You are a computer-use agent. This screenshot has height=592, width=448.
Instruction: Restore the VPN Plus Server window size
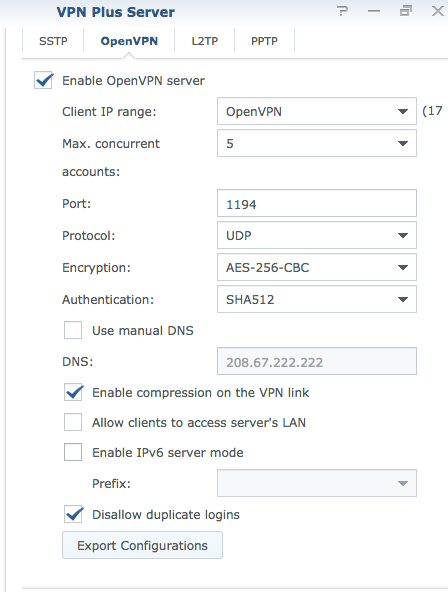point(405,11)
